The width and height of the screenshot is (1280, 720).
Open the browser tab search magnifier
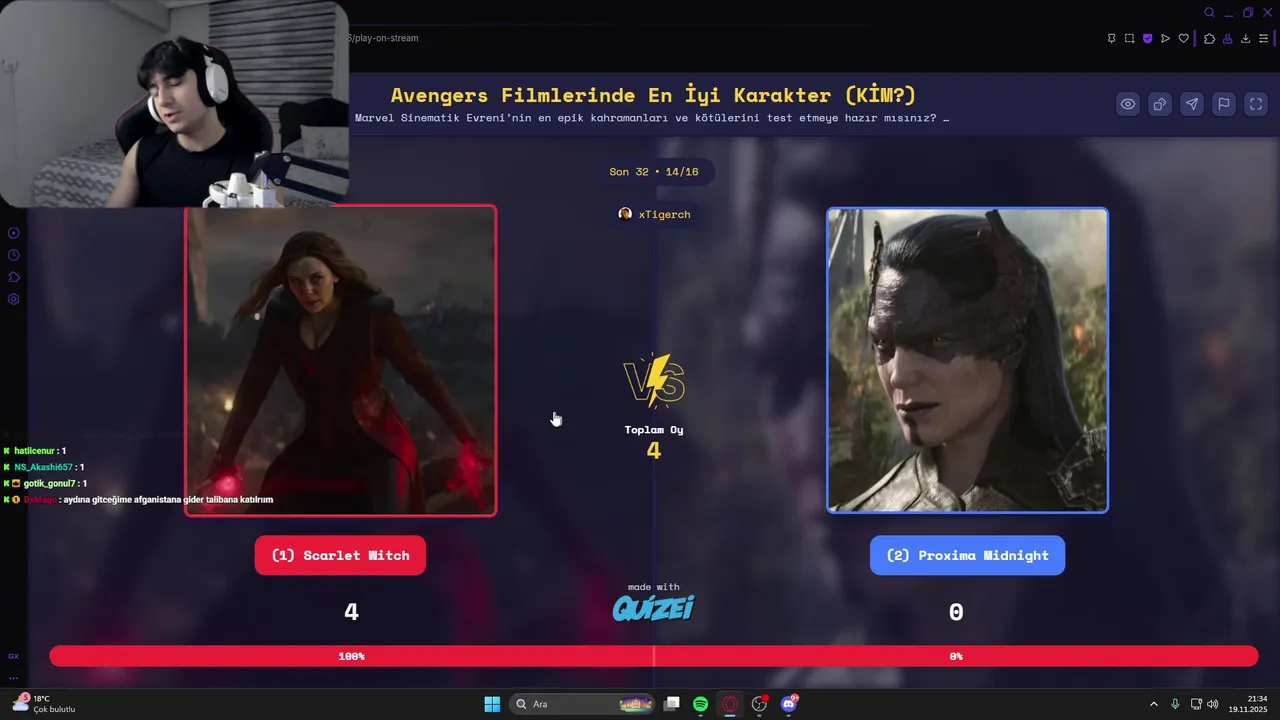tap(1209, 13)
